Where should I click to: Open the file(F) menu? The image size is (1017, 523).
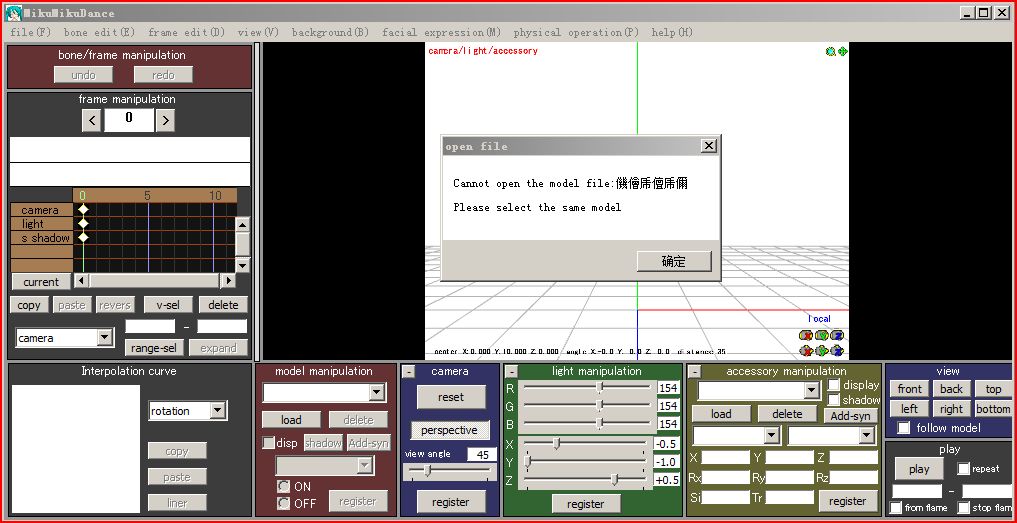(x=30, y=32)
